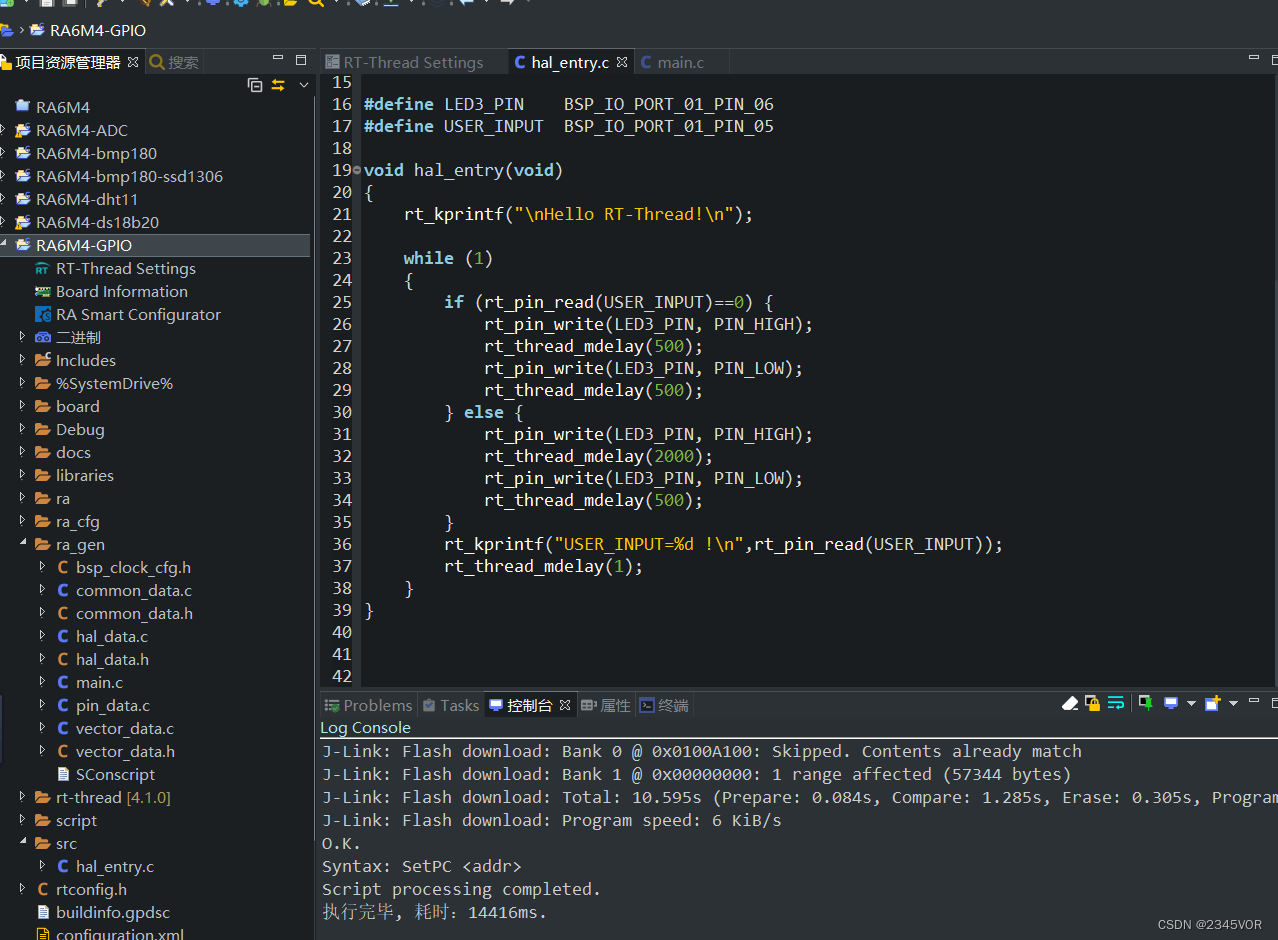Image resolution: width=1278 pixels, height=940 pixels.
Task: Expand the rt-thread [4.1.0] folder
Action: [22, 797]
